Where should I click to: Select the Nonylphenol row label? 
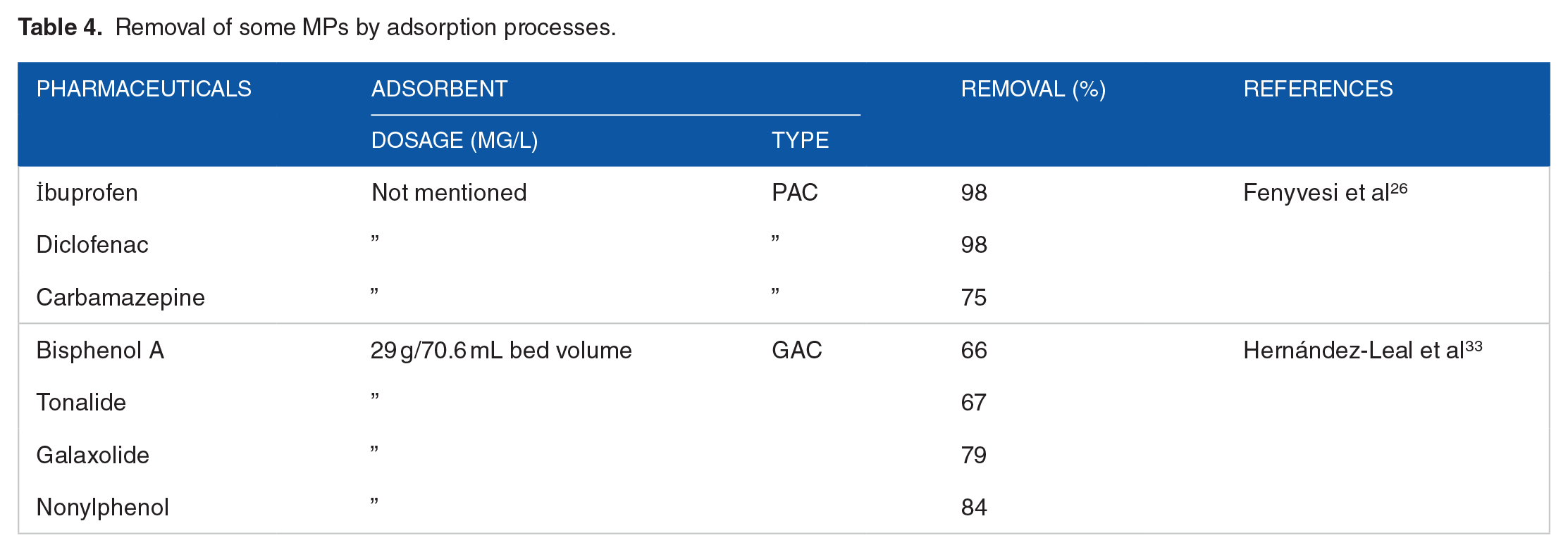[102, 508]
